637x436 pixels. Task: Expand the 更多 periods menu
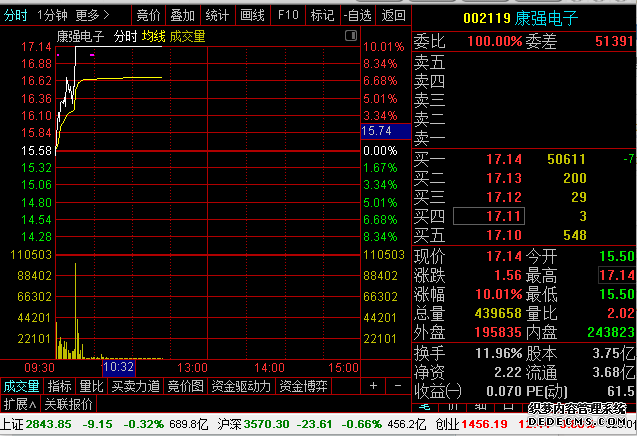[x=92, y=15]
